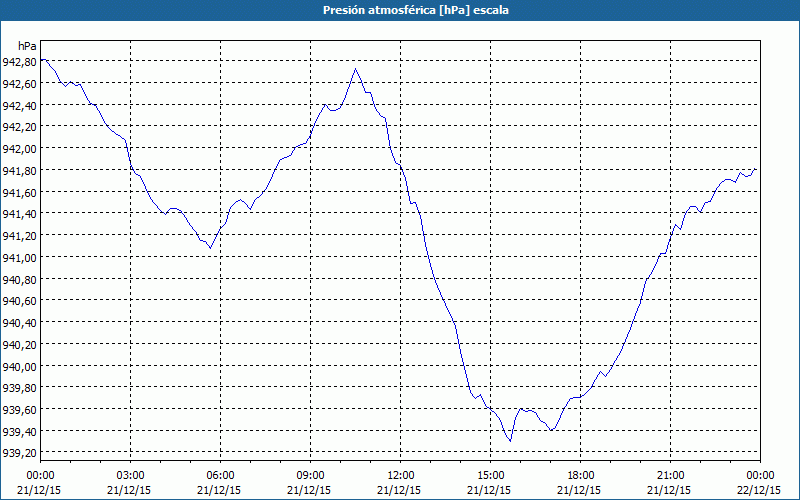Screen dimensions: 800x500
Task: Click the chart title 'Presión atmosférica [hPa] escala'
Action: click(x=416, y=10)
